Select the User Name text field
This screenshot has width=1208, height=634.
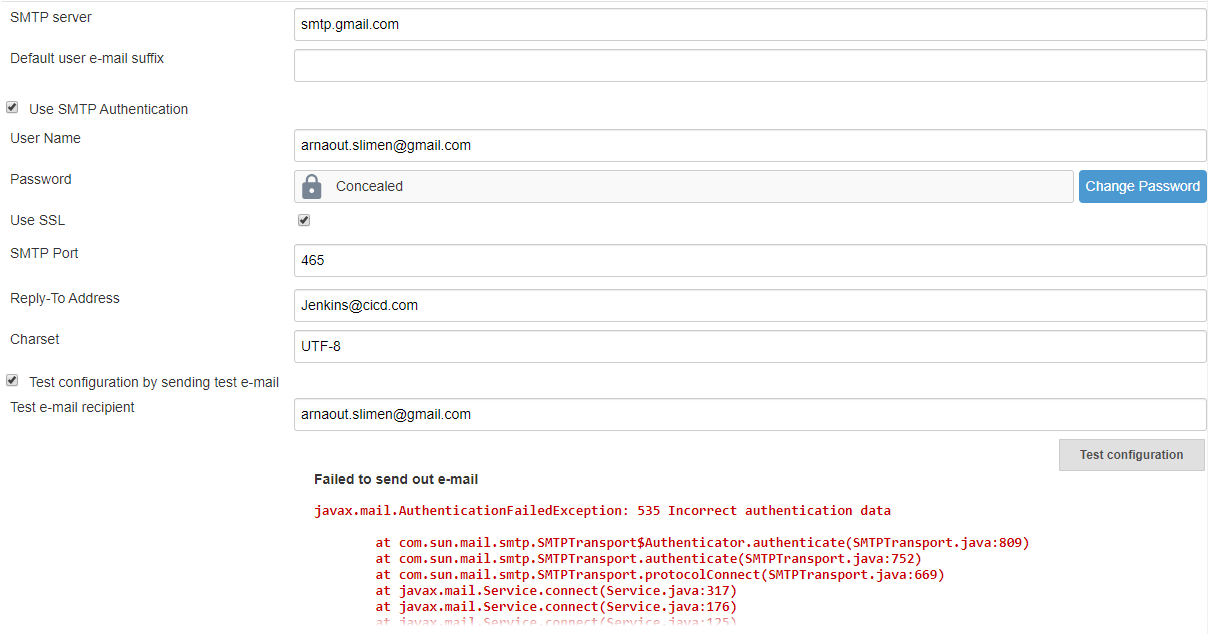pyautogui.click(x=750, y=145)
